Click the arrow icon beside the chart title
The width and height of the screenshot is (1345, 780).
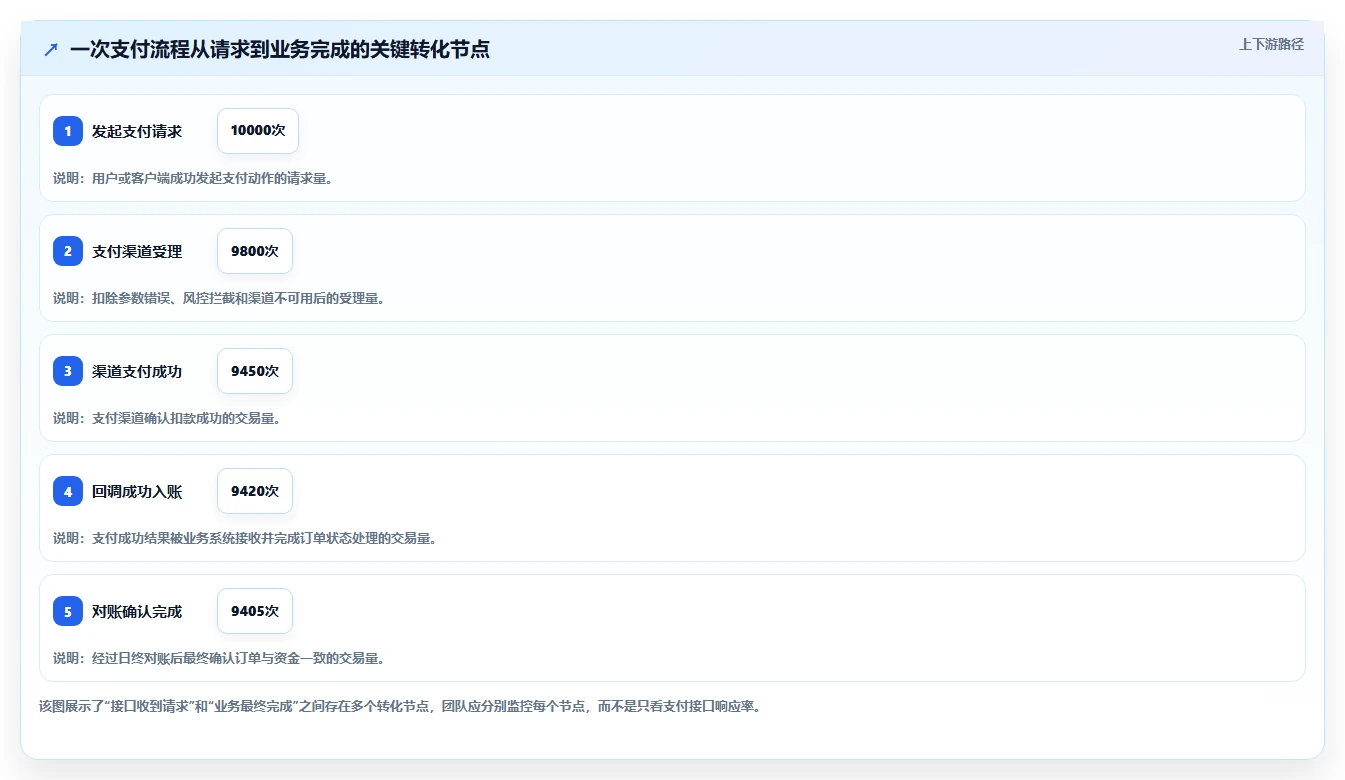[51, 49]
